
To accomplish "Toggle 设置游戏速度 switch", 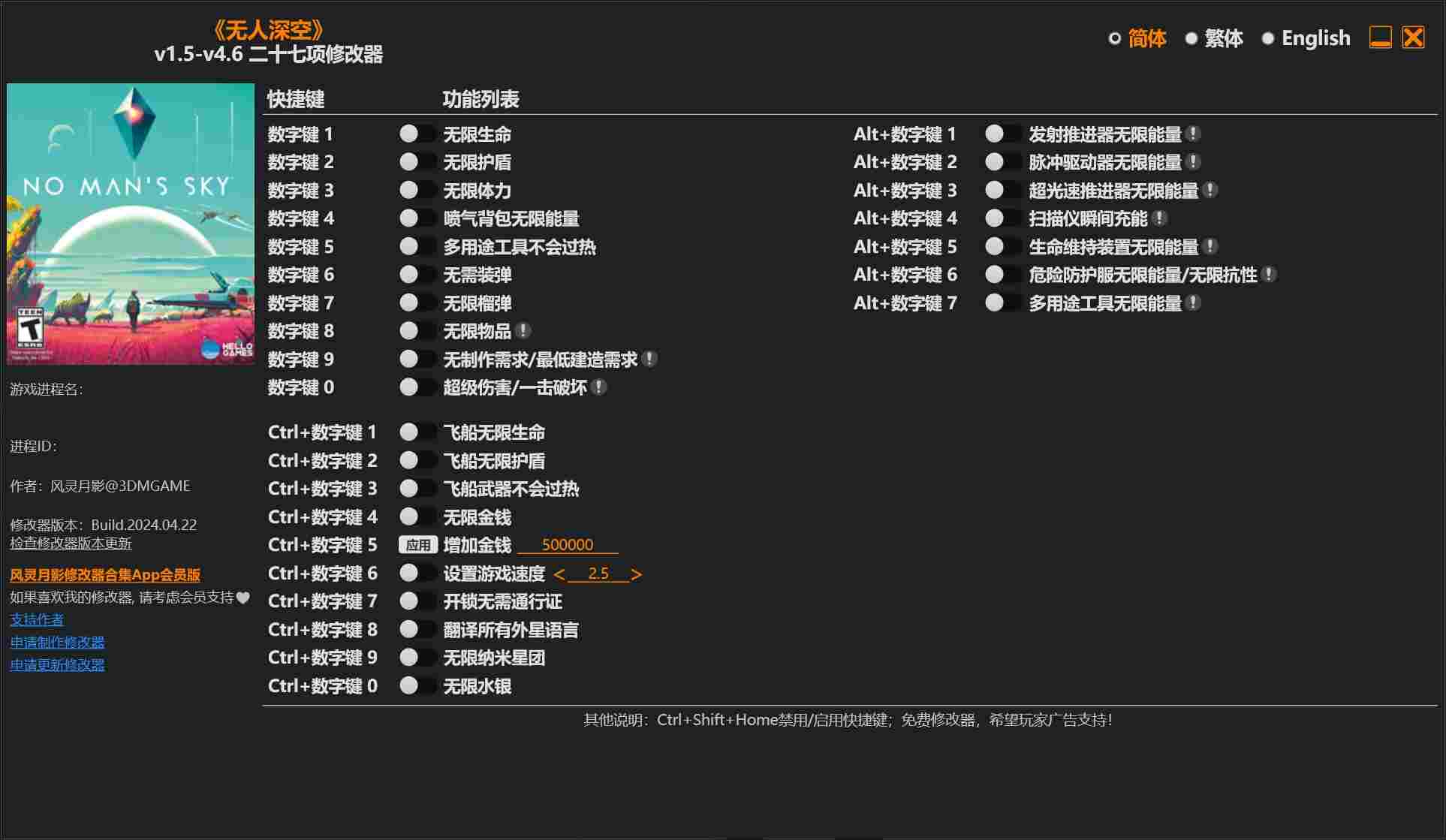I will 417,574.
